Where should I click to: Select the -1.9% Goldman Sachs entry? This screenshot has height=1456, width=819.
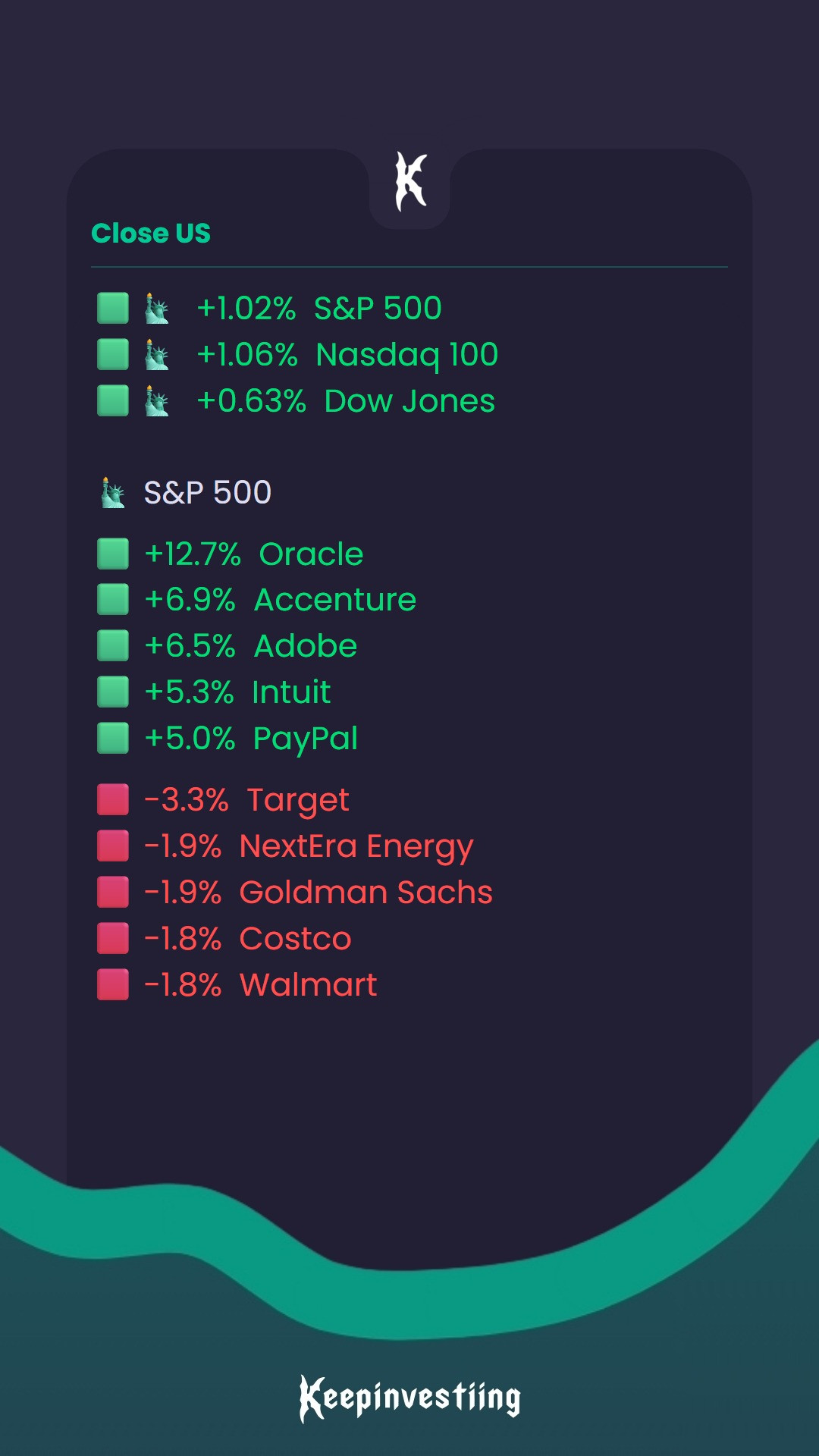[318, 893]
